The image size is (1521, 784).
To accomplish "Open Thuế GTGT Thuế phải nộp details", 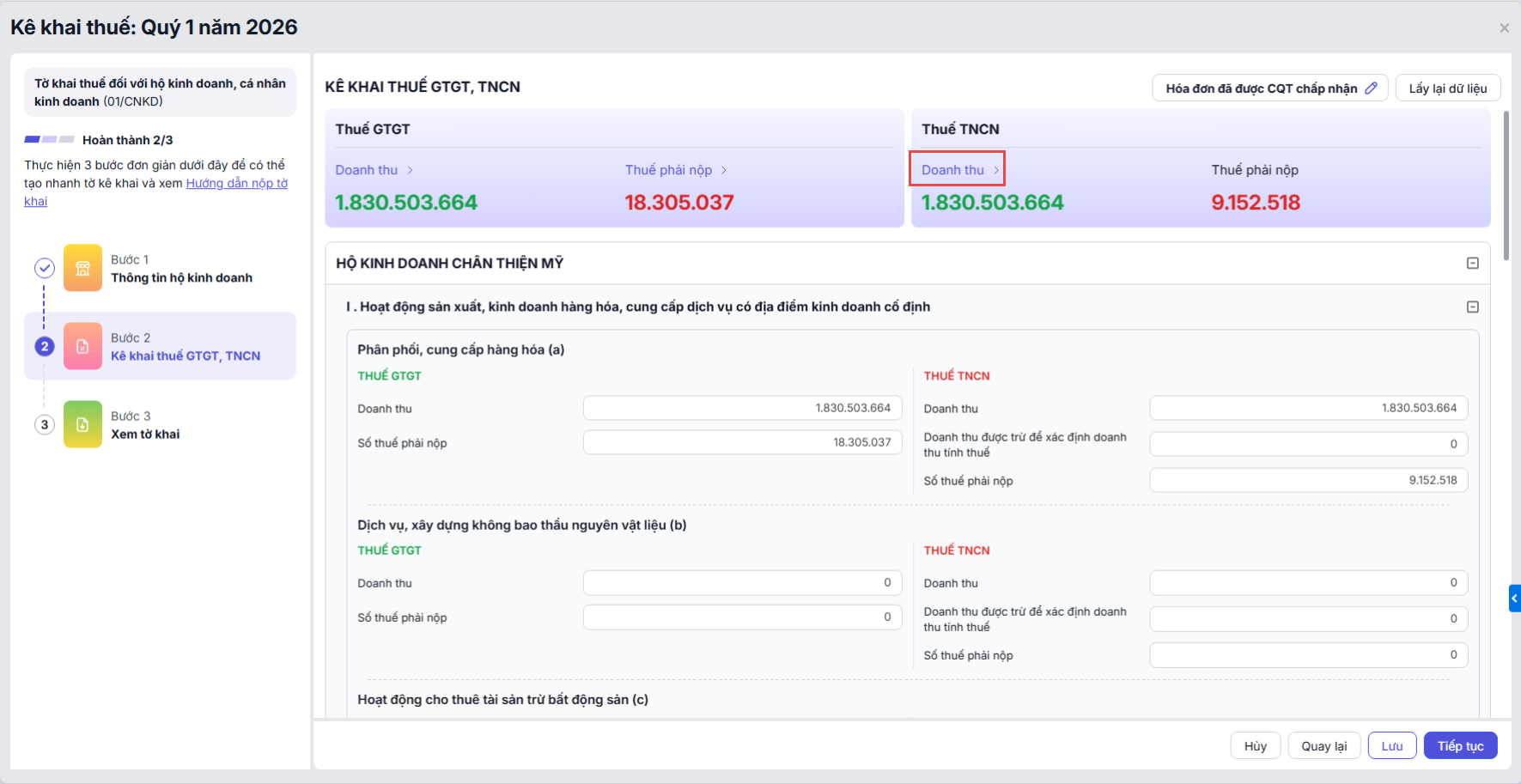I will [x=676, y=170].
